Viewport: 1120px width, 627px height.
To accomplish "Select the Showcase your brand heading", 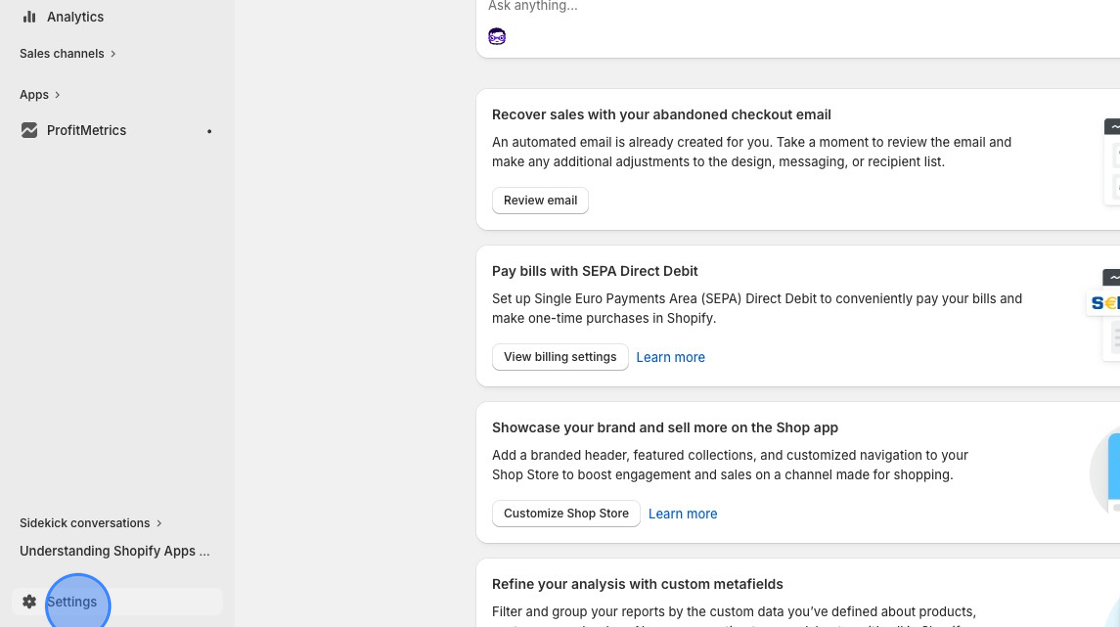I will click(x=664, y=428).
